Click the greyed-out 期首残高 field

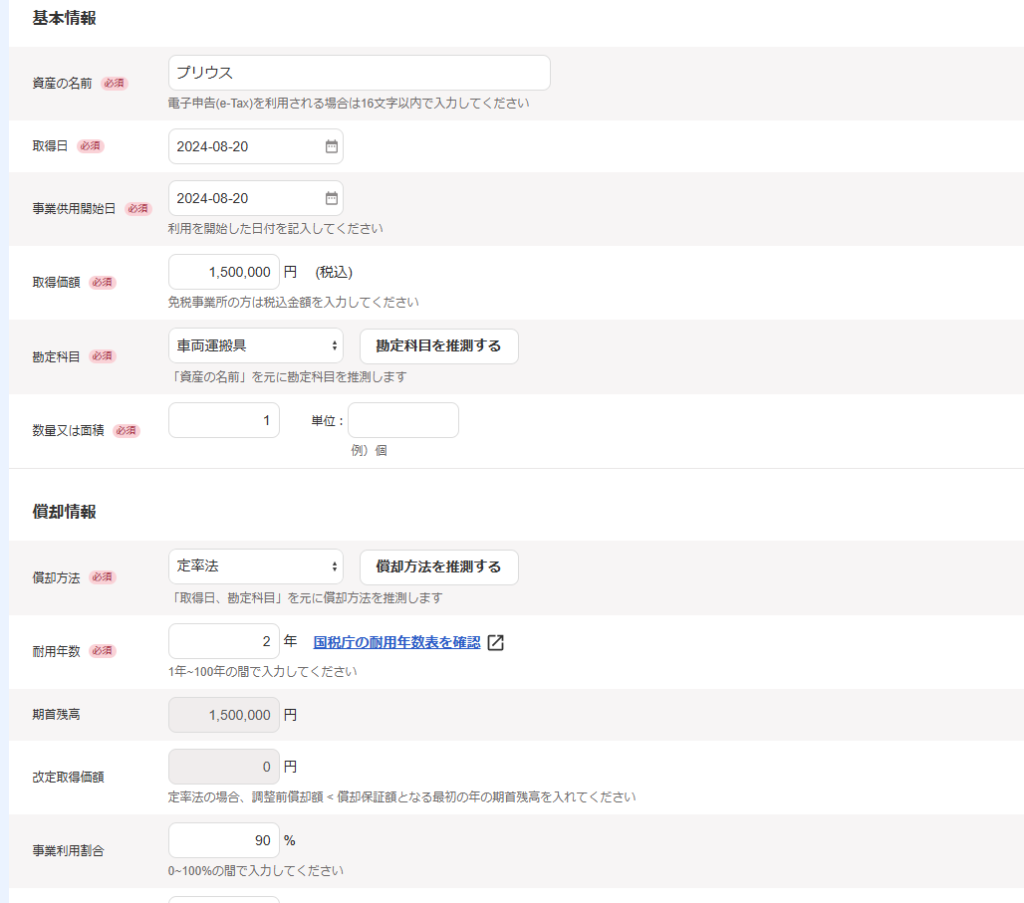click(x=224, y=715)
